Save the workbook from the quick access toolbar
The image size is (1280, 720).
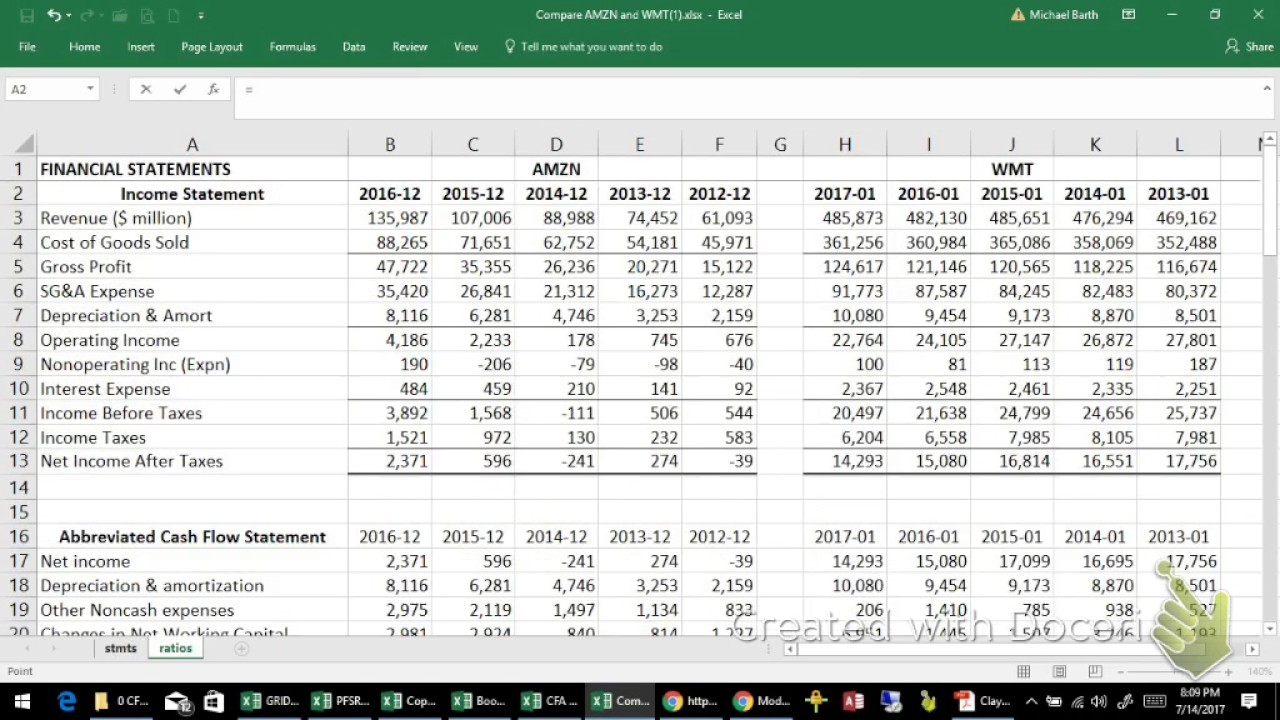click(x=27, y=15)
